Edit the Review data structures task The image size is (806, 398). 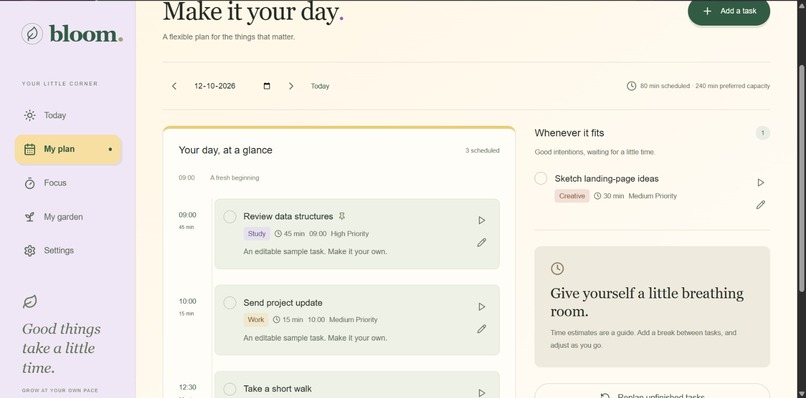click(x=482, y=242)
